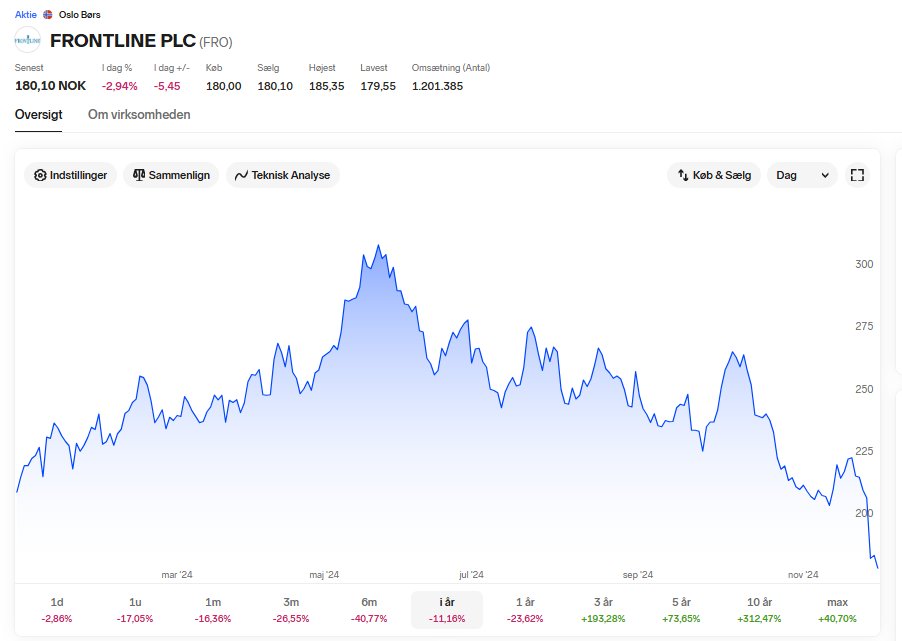Click the sep '24 axis label
The height and width of the screenshot is (641, 902).
[638, 575]
